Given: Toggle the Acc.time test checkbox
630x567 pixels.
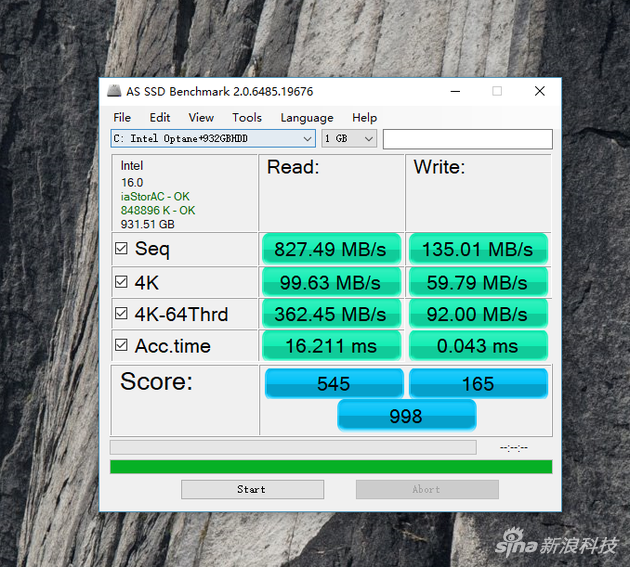Looking at the screenshot, I should tap(121, 345).
